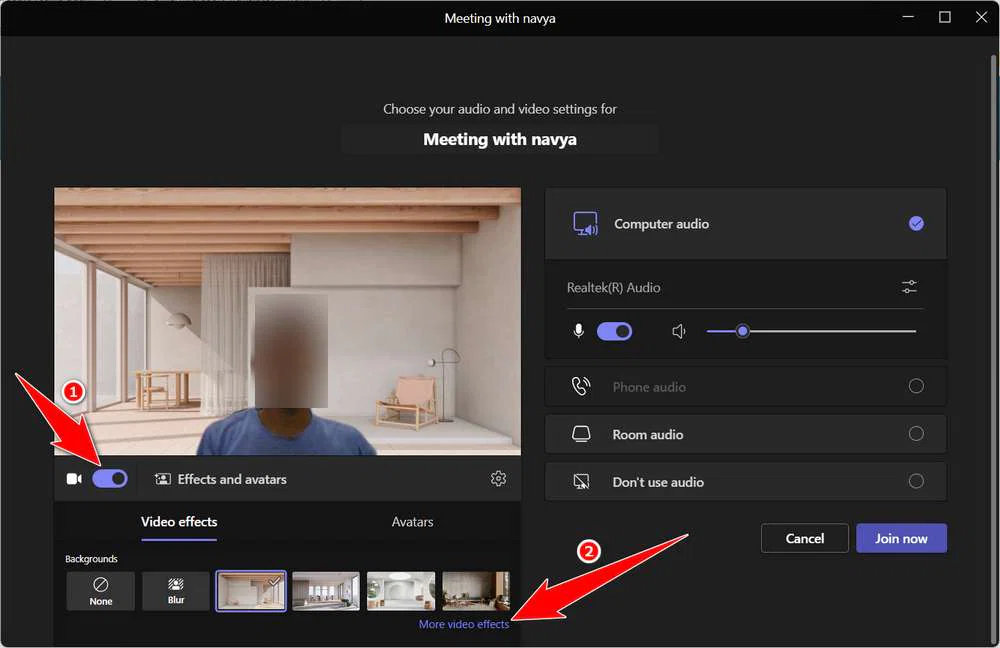Cancel joining the meeting
The height and width of the screenshot is (648, 1000).
pyautogui.click(x=804, y=537)
